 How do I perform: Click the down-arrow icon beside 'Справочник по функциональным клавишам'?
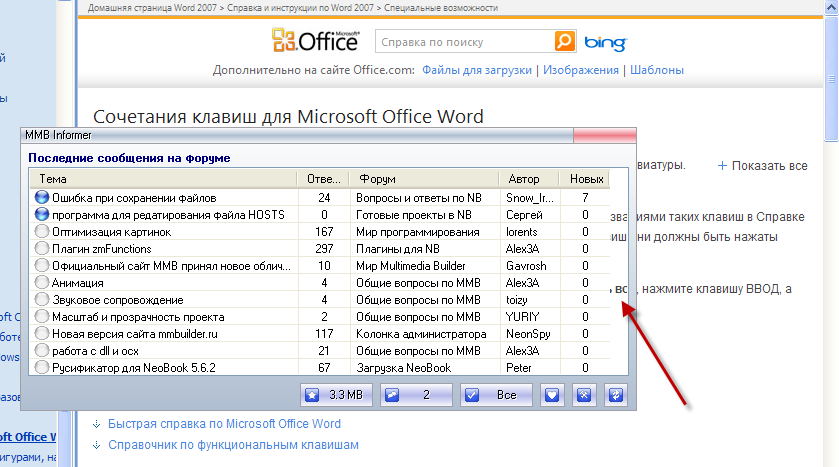click(96, 445)
